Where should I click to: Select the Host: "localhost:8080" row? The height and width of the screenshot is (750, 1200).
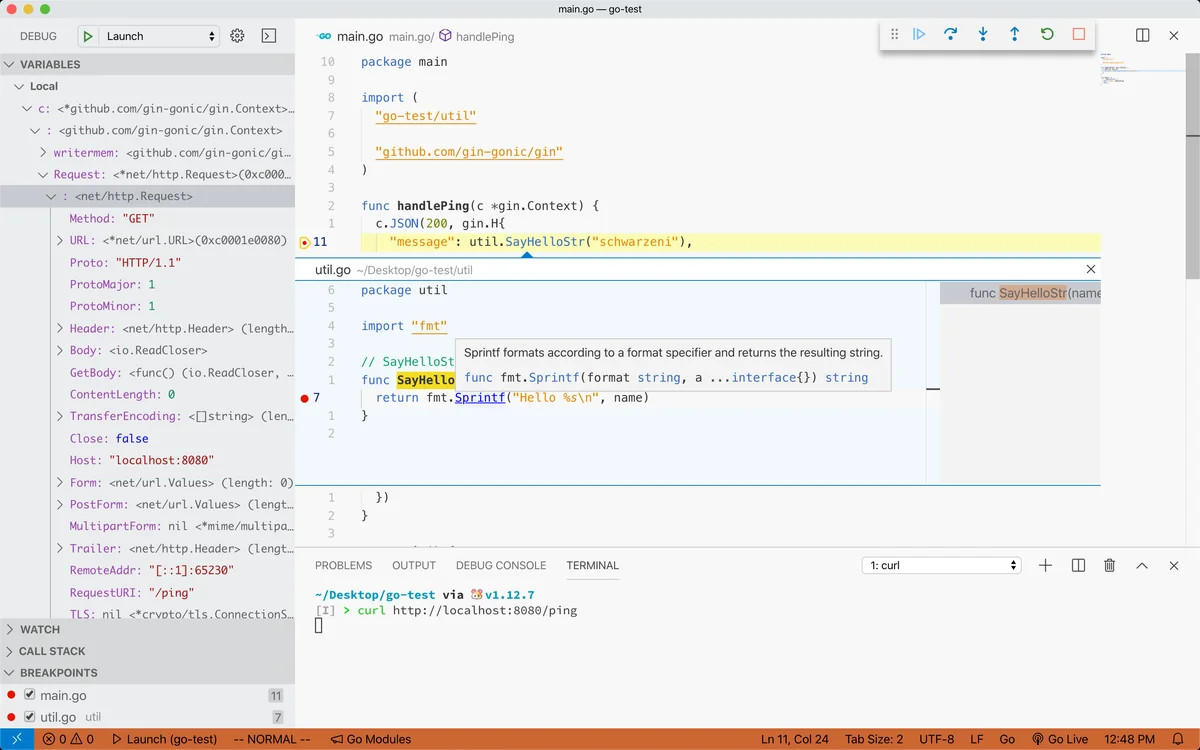point(147,461)
